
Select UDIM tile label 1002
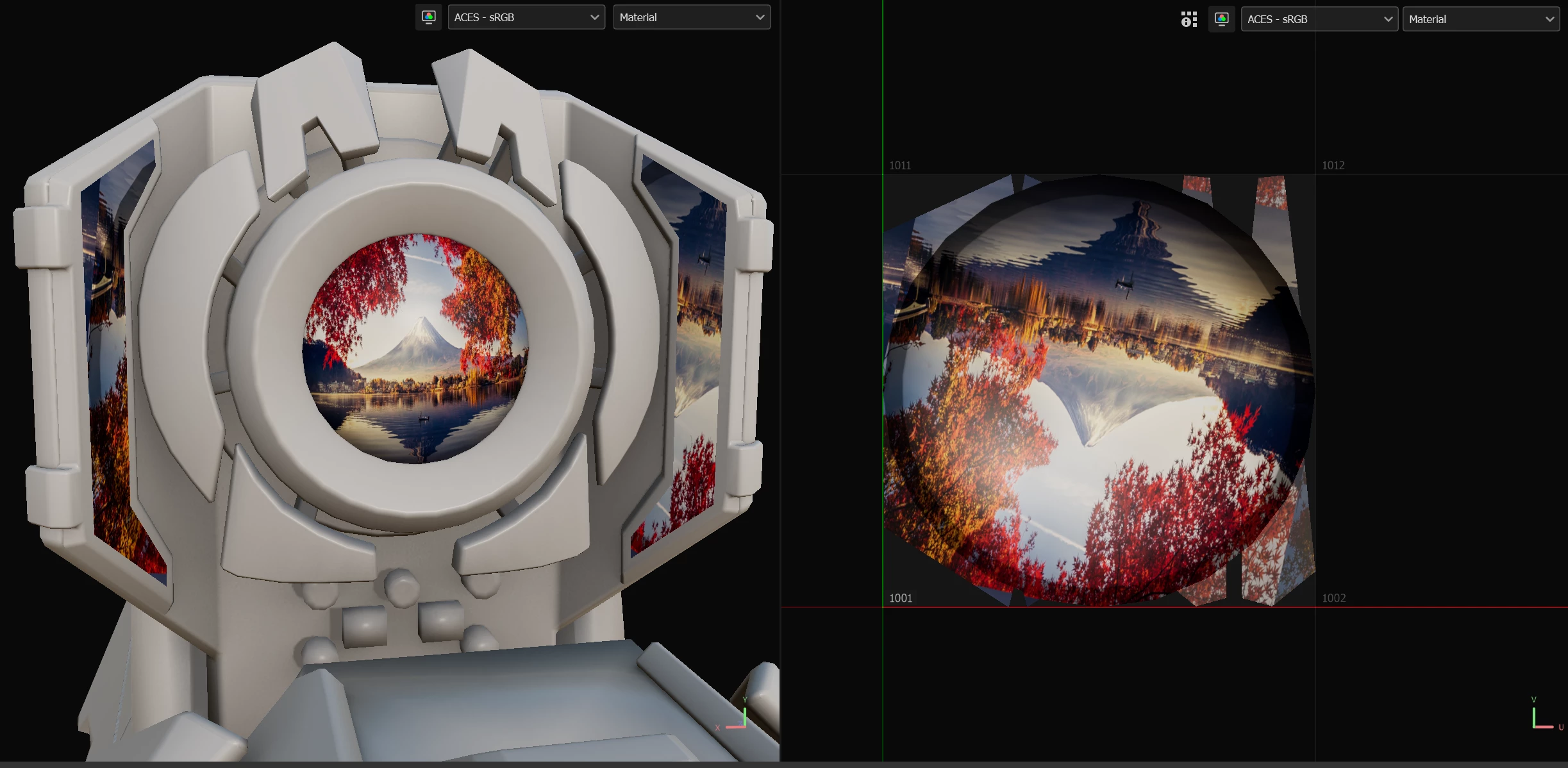tap(1333, 598)
